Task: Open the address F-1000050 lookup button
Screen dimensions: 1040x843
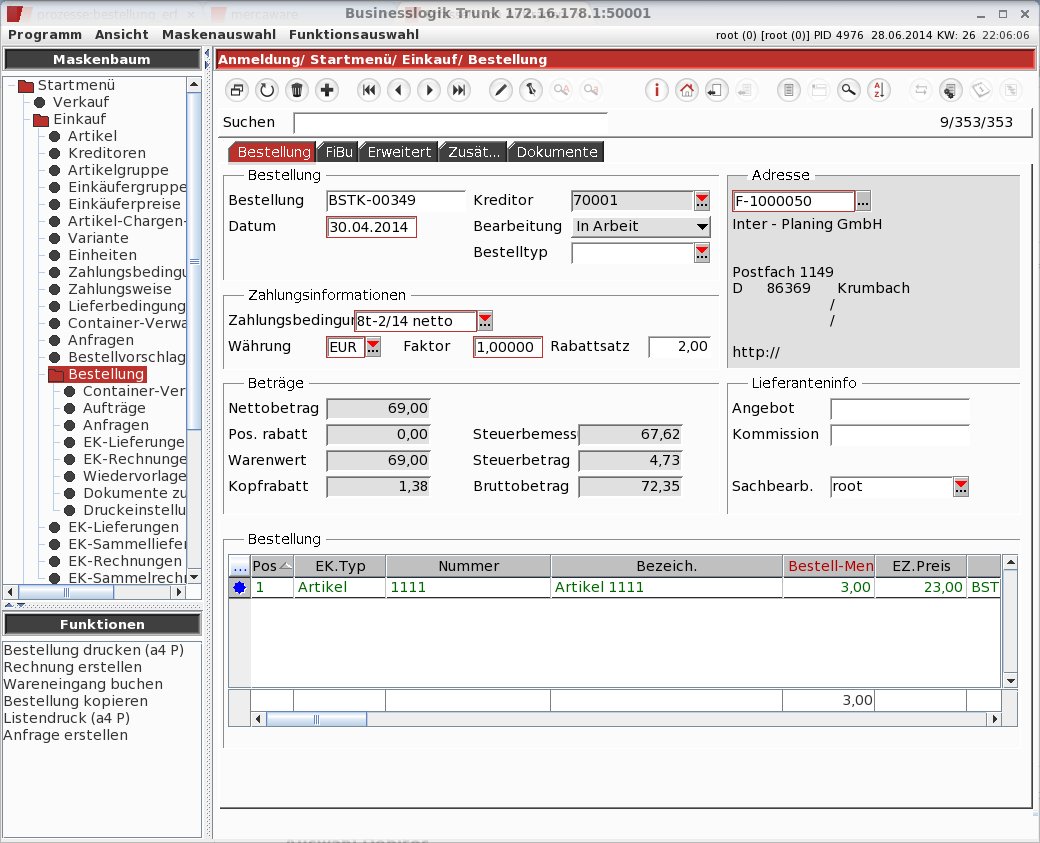Action: pyautogui.click(x=863, y=201)
